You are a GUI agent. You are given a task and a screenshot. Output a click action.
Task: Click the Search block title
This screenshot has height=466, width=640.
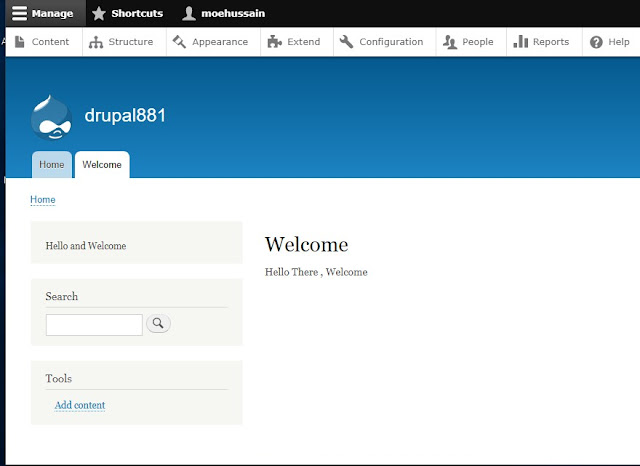coord(62,296)
